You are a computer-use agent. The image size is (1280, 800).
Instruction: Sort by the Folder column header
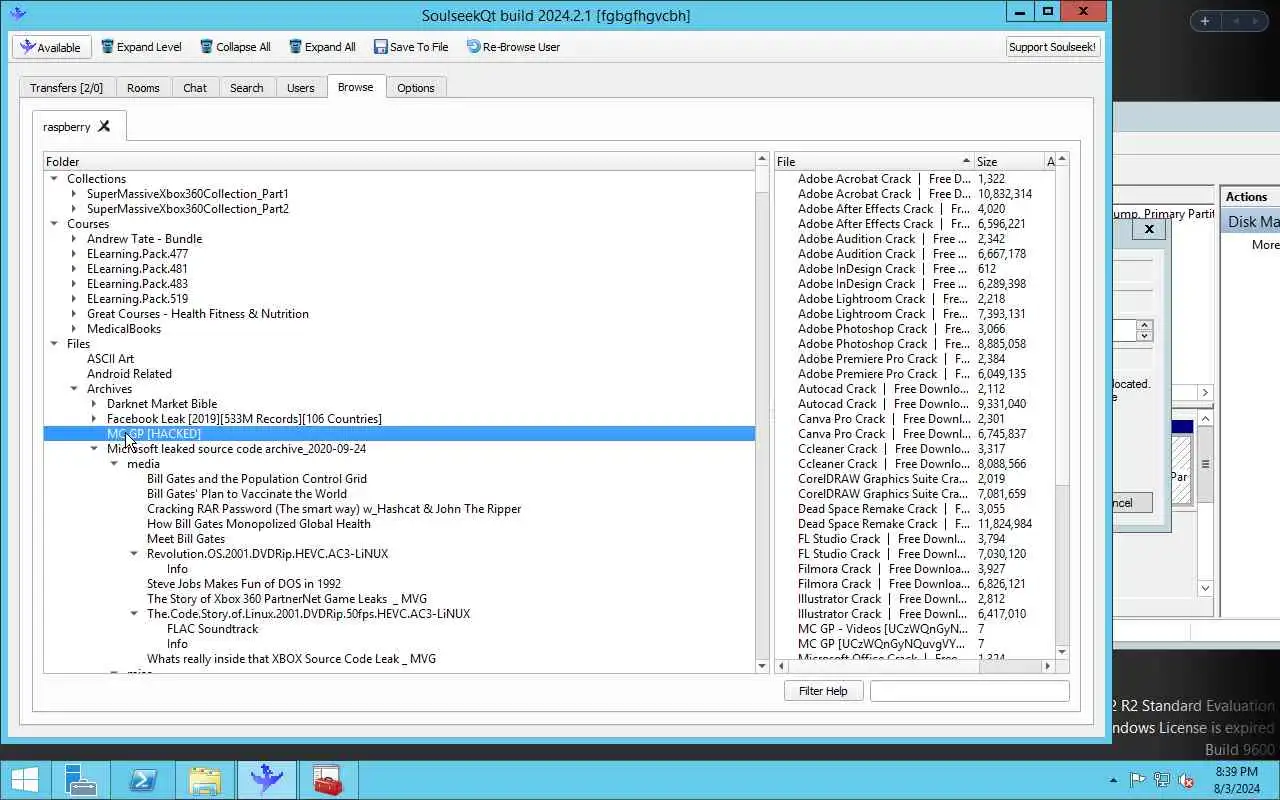[x=399, y=161]
